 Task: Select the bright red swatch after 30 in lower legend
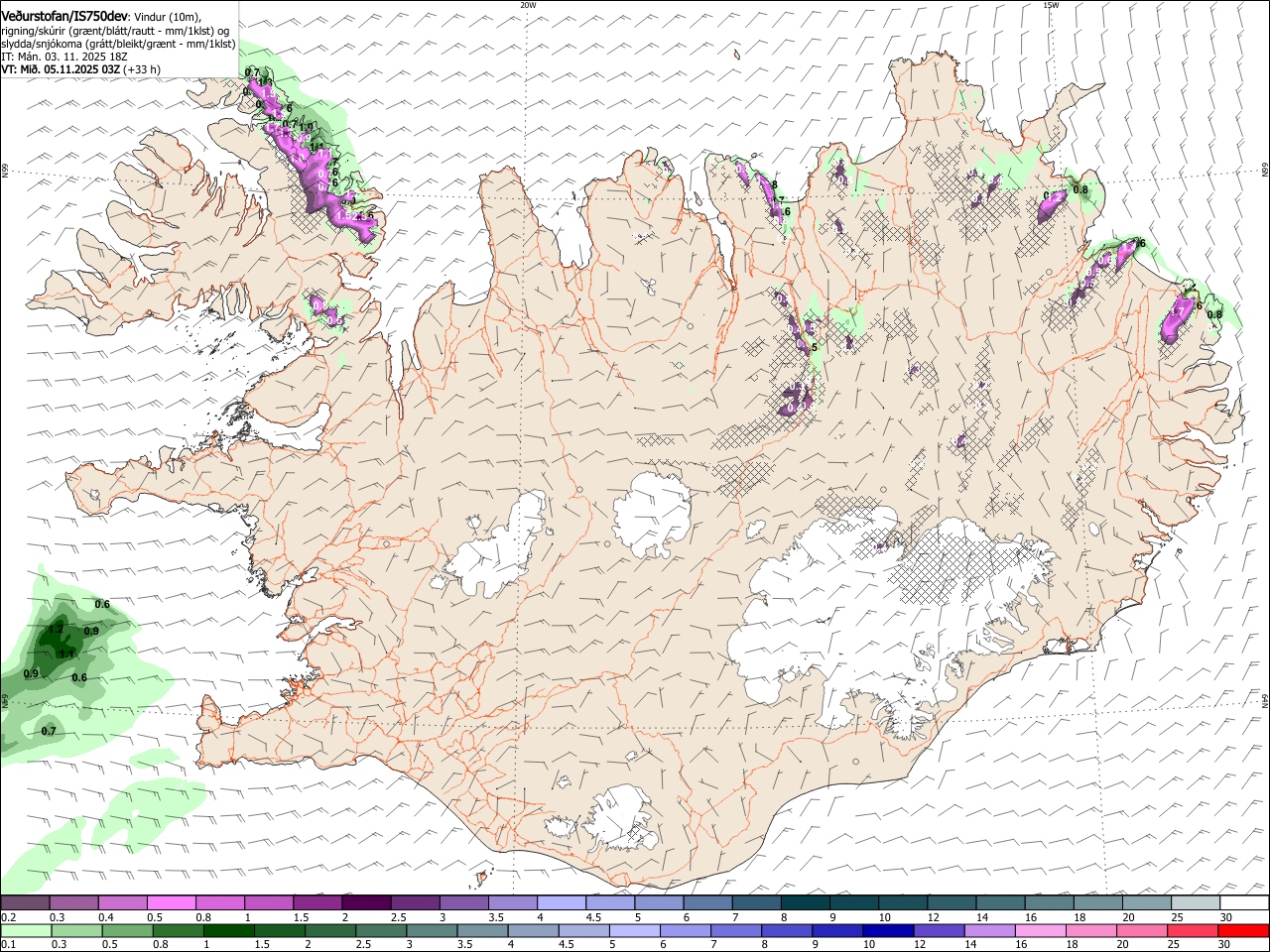click(x=1243, y=931)
